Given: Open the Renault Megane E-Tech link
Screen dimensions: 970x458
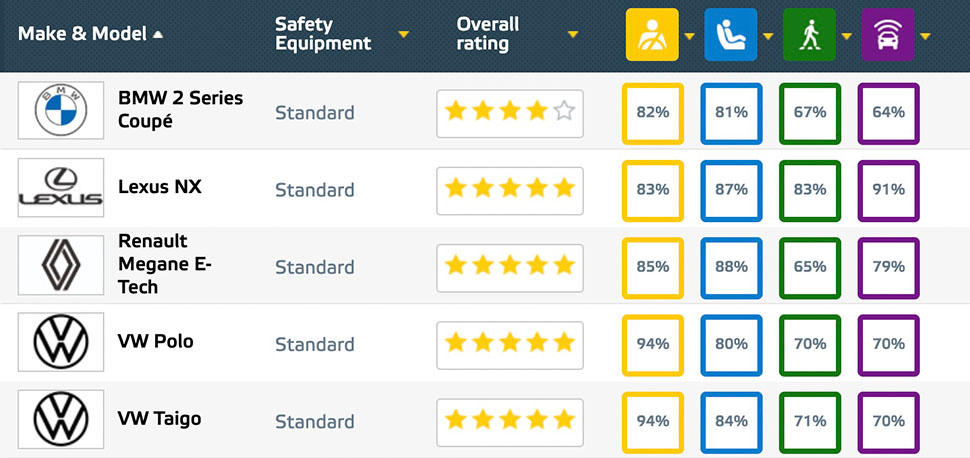Looking at the screenshot, I should (165, 264).
